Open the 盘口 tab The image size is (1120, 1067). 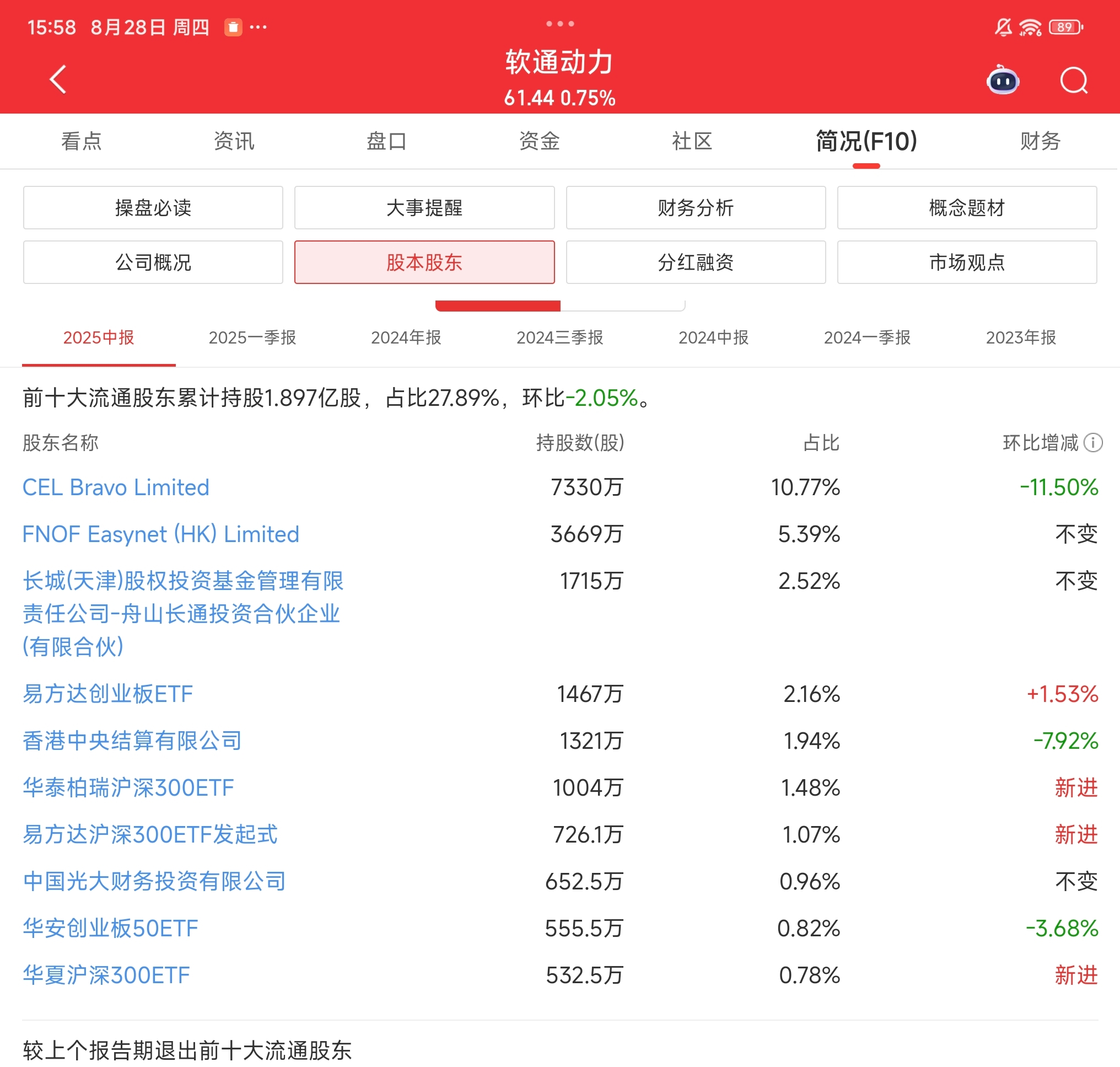click(x=386, y=141)
